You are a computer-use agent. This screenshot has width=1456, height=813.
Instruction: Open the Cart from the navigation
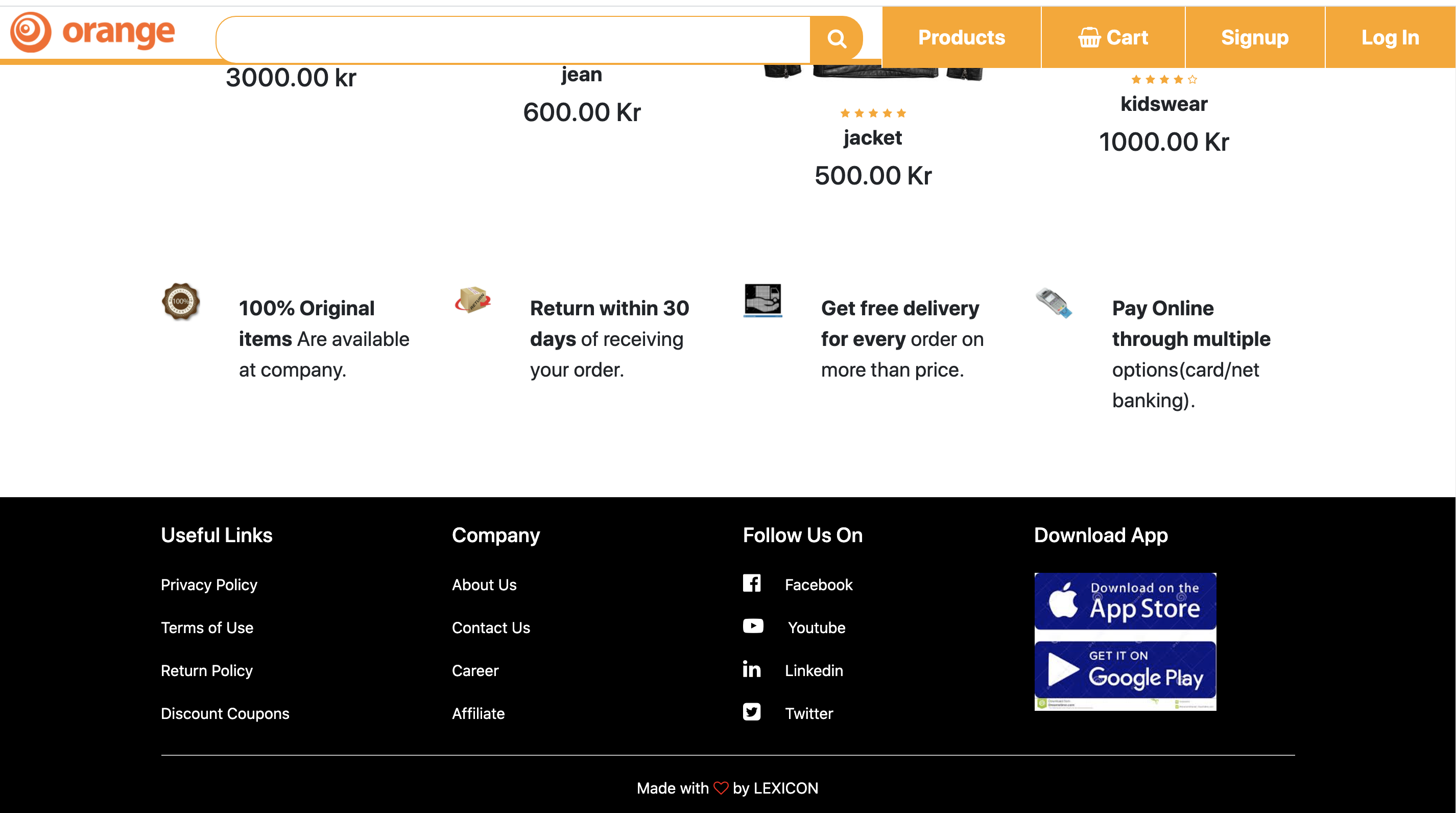click(1112, 37)
